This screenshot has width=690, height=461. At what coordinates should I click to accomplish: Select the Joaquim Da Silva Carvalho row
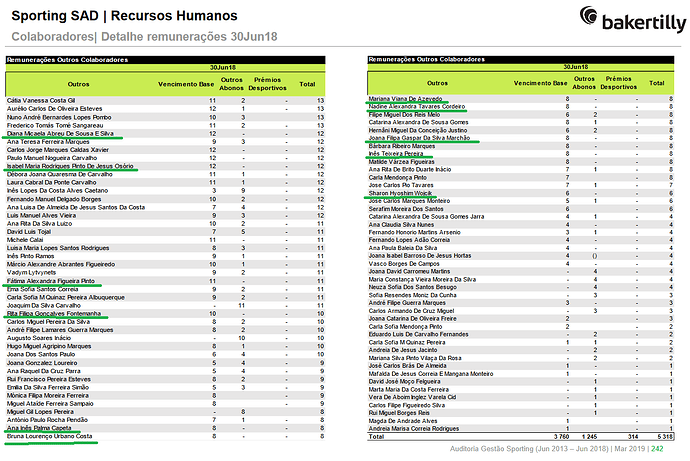pos(165,305)
